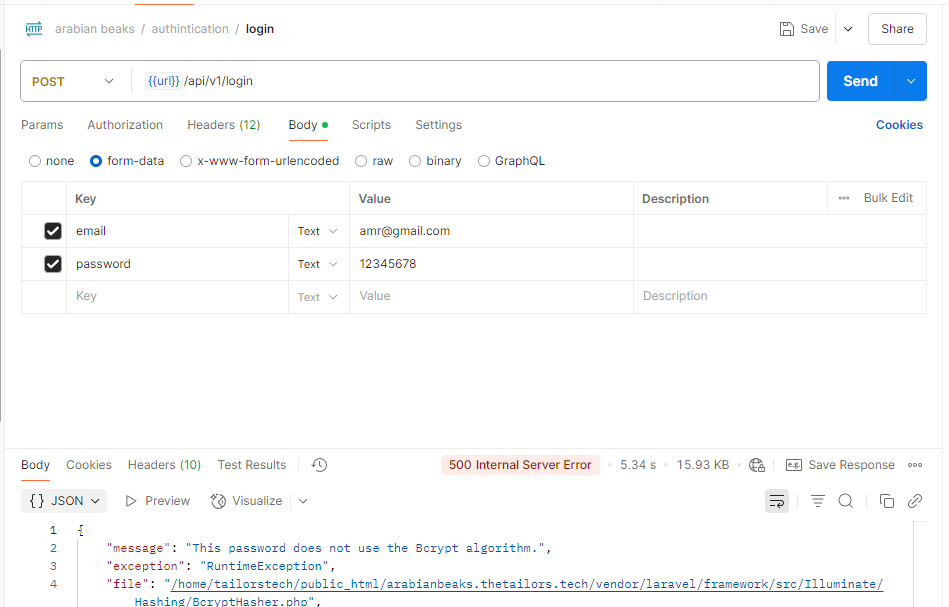The image size is (949, 607).
Task: Copy the response body using copy icon
Action: pos(886,501)
